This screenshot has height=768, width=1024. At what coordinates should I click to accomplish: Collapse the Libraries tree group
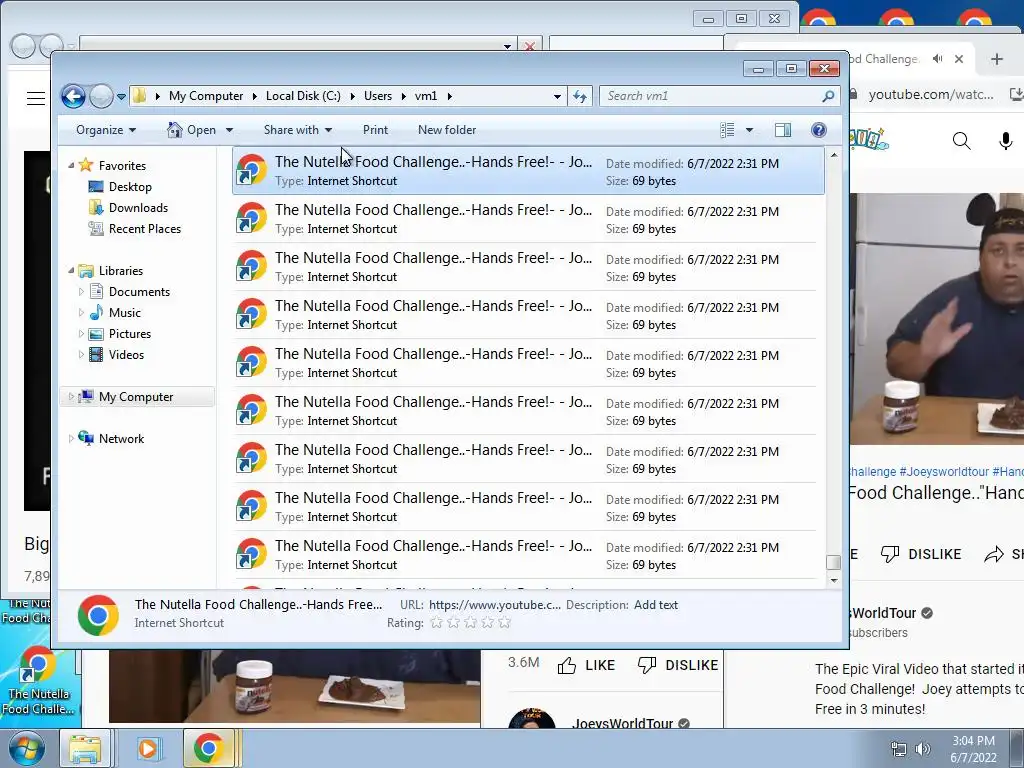[x=71, y=270]
